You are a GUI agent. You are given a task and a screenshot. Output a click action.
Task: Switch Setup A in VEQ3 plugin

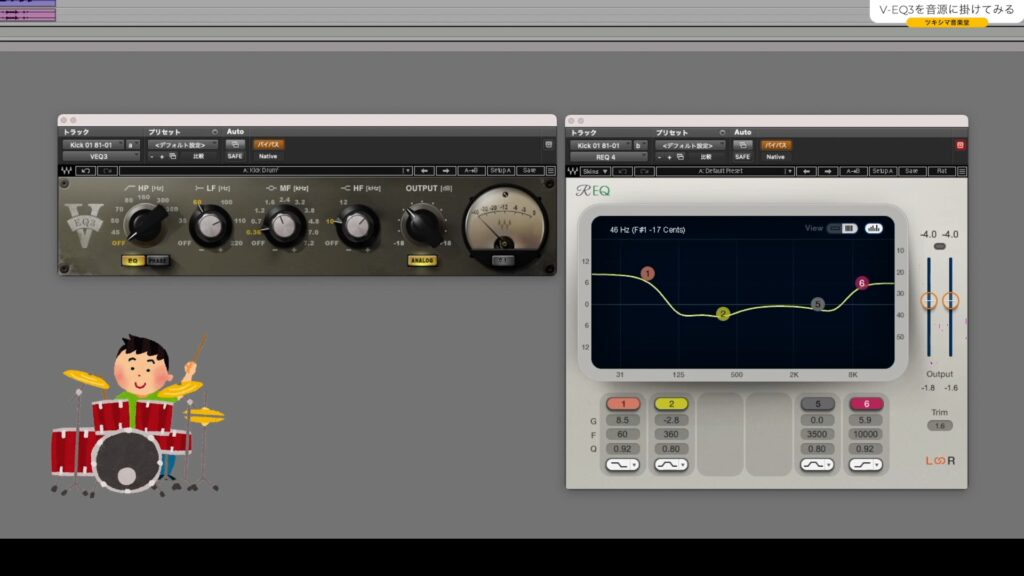(x=501, y=170)
